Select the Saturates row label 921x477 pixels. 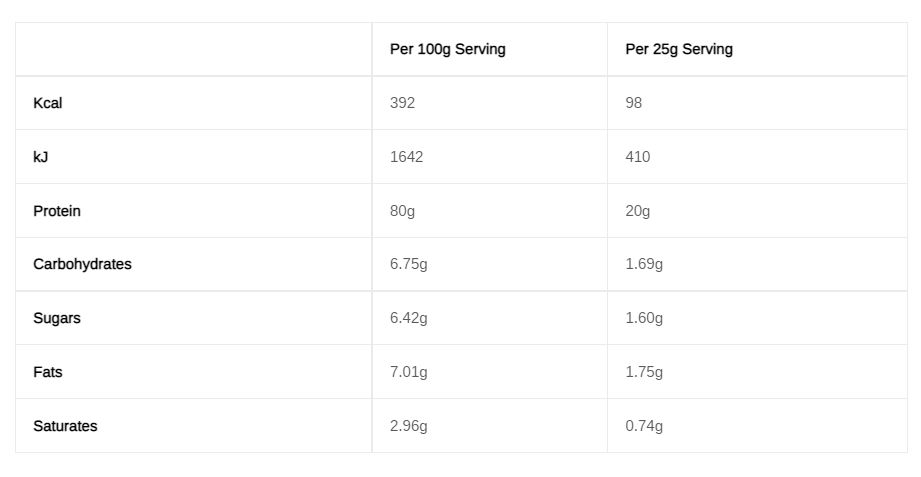click(x=65, y=426)
